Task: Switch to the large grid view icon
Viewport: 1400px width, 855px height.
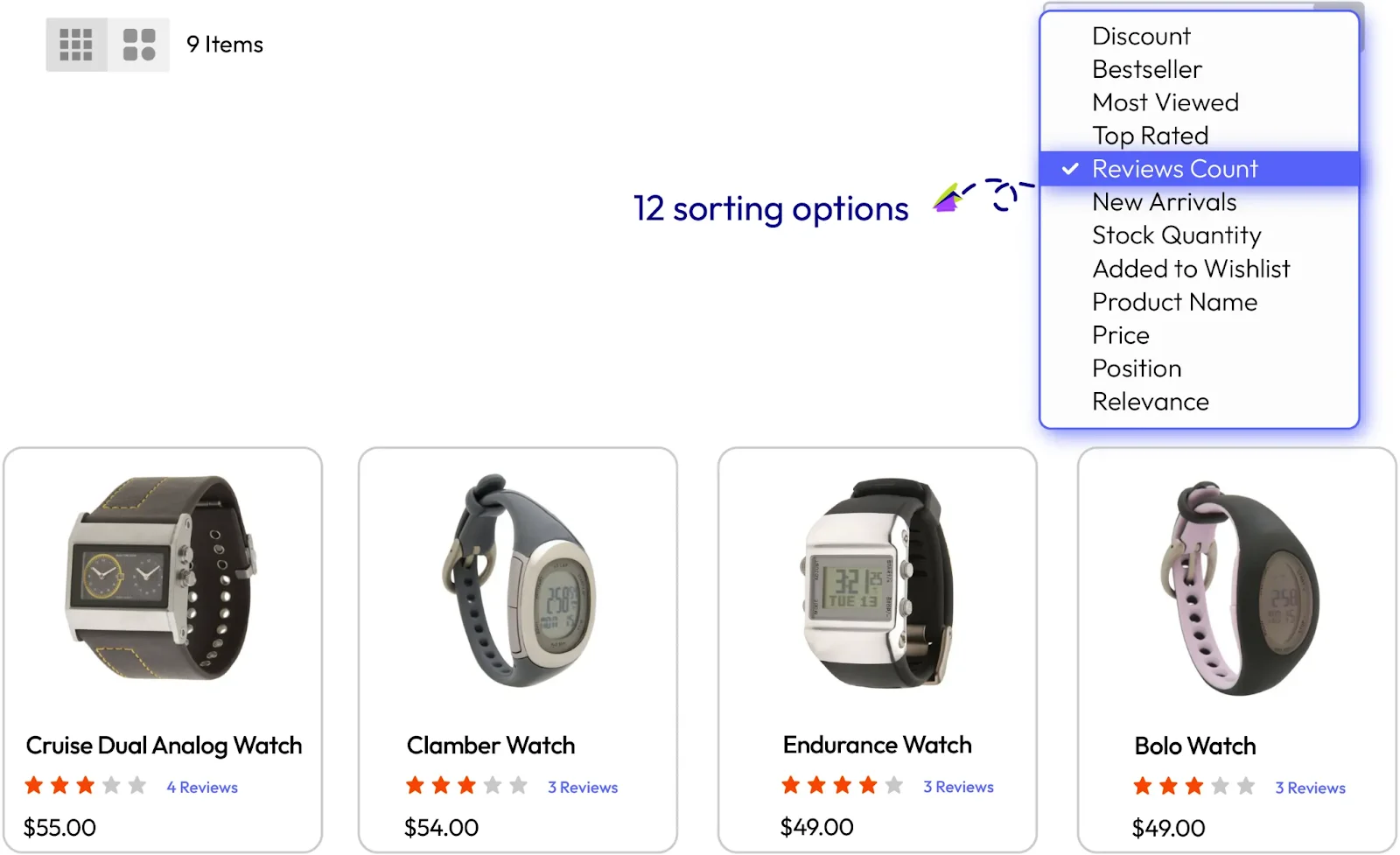Action: pyautogui.click(x=139, y=45)
